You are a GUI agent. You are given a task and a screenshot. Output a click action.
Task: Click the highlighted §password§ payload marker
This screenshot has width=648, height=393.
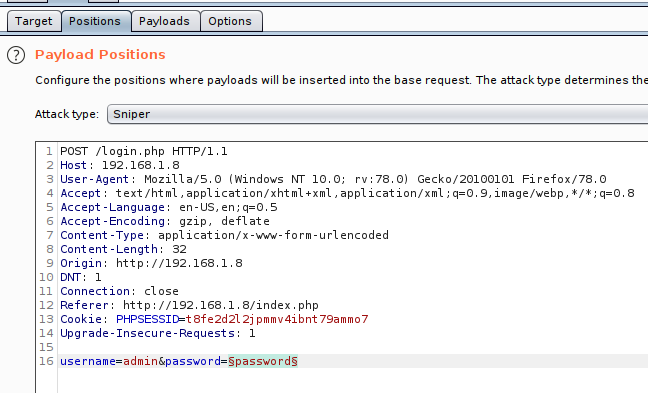pyautogui.click(x=263, y=362)
